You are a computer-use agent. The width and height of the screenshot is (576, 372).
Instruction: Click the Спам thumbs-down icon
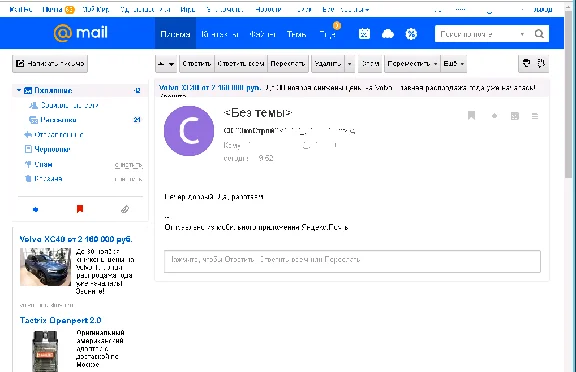(x=28, y=164)
